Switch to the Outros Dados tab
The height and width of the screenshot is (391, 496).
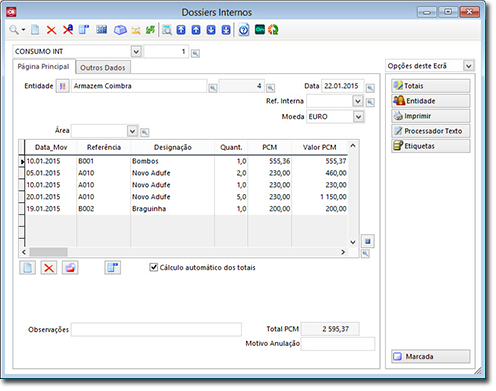point(103,68)
